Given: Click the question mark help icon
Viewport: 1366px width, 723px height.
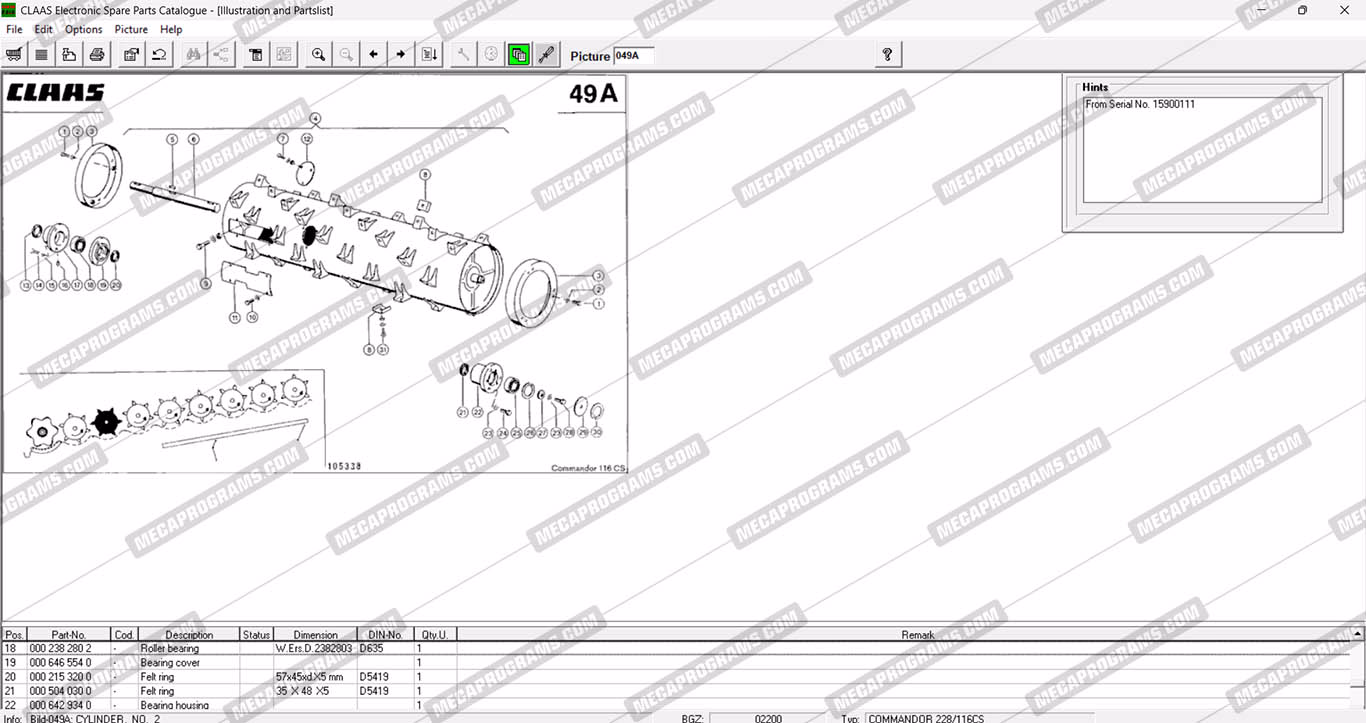Looking at the screenshot, I should pos(888,55).
